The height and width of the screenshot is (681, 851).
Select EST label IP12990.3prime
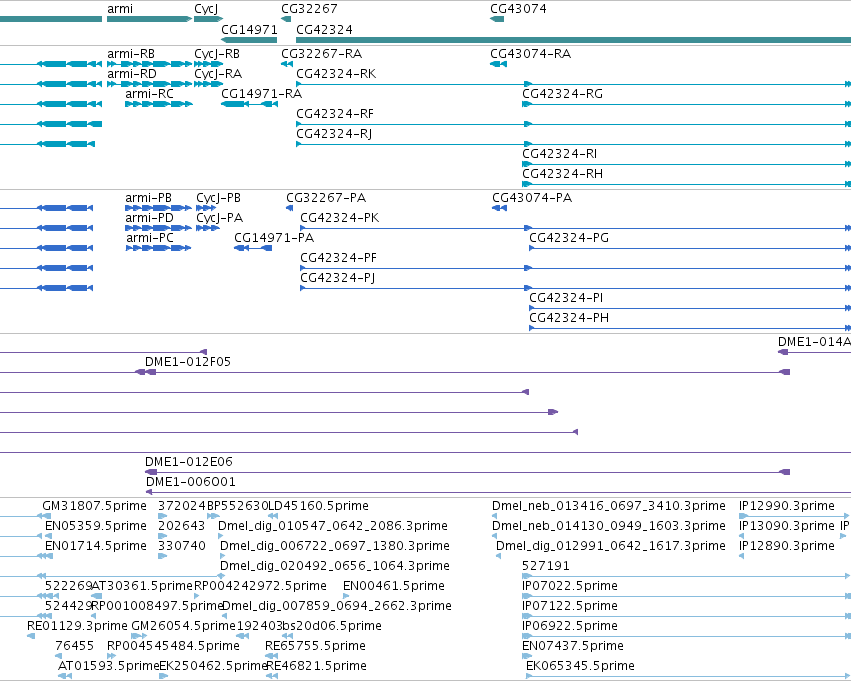[x=787, y=506]
